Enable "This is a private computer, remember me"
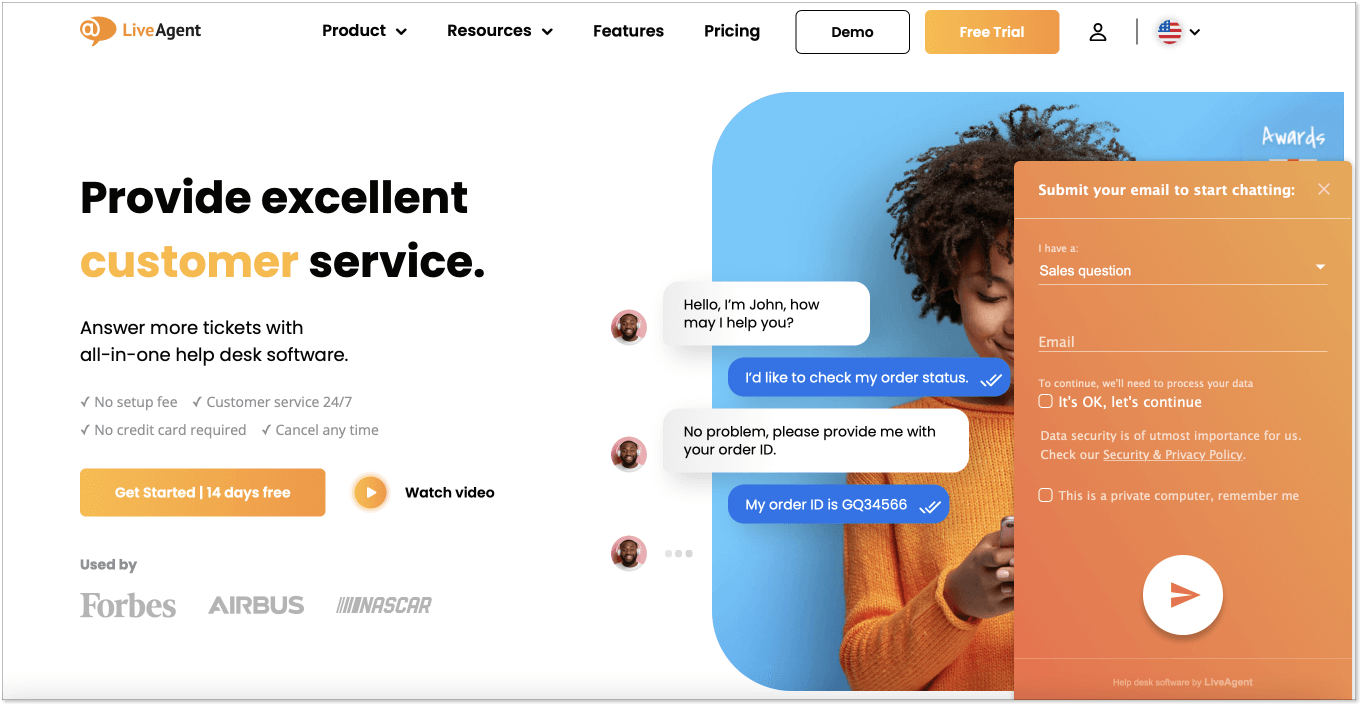This screenshot has height=706, width=1362. coord(1046,495)
